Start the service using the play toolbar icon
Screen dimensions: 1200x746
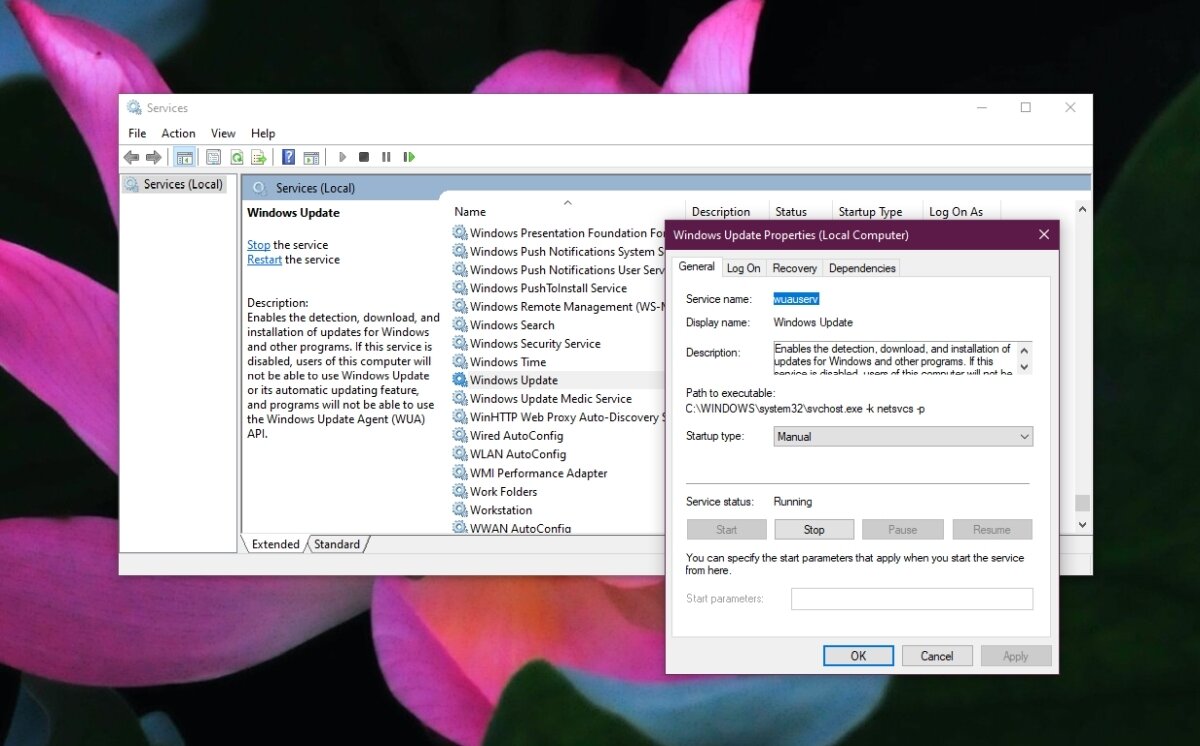point(342,157)
